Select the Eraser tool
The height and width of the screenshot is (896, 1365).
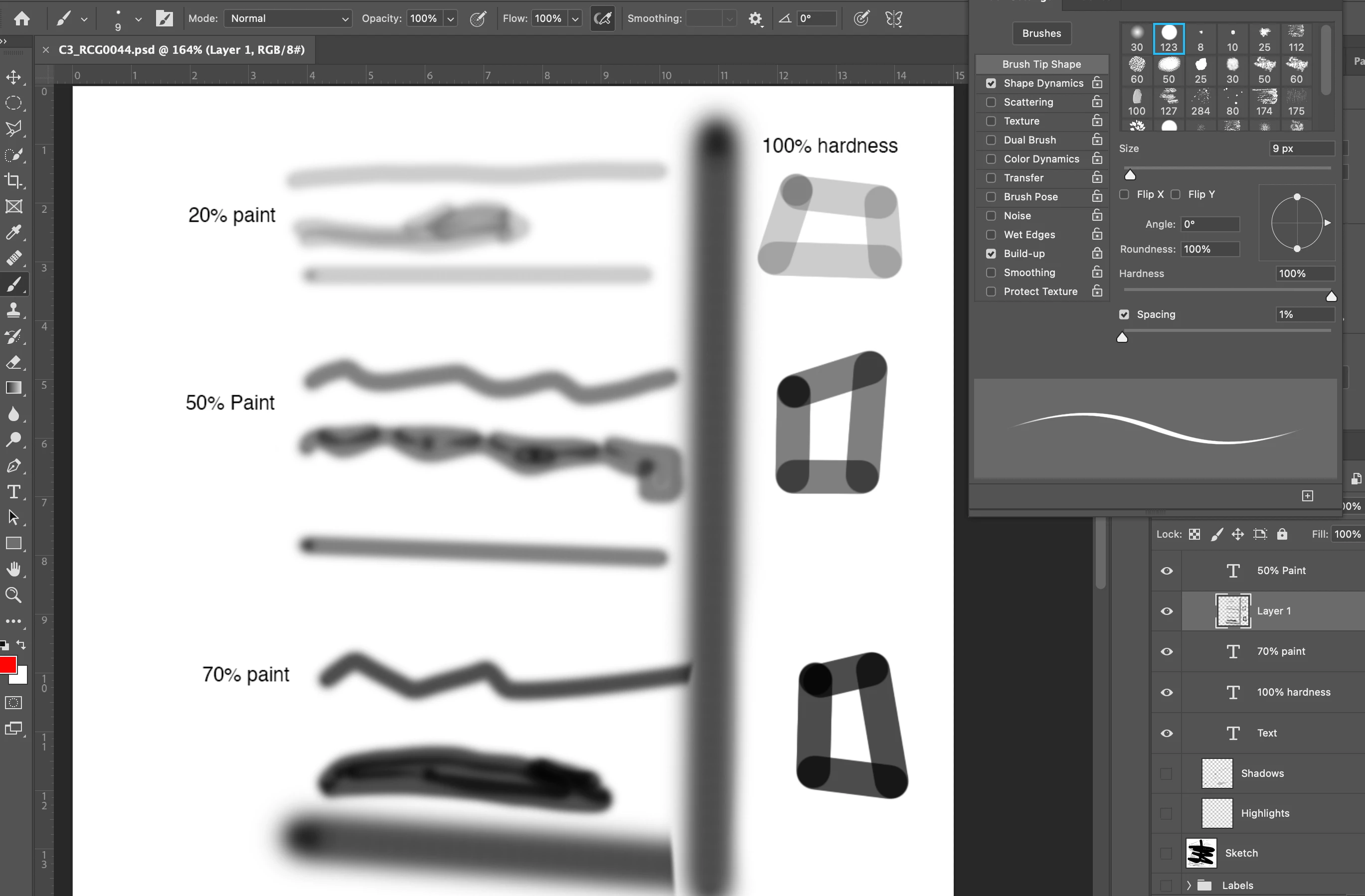point(14,362)
